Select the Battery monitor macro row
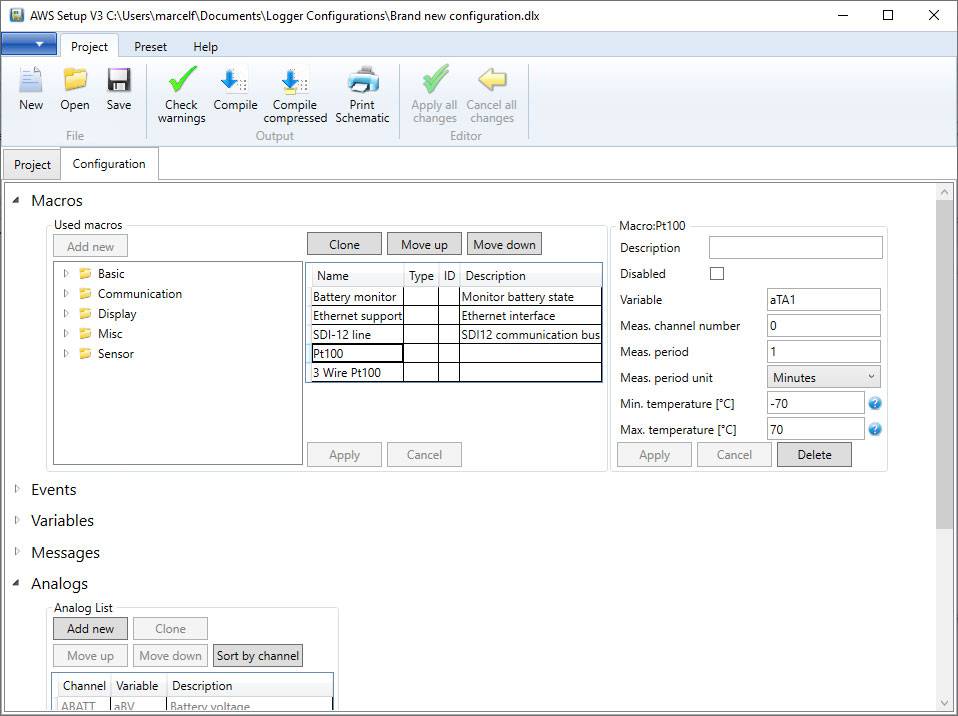 click(456, 297)
